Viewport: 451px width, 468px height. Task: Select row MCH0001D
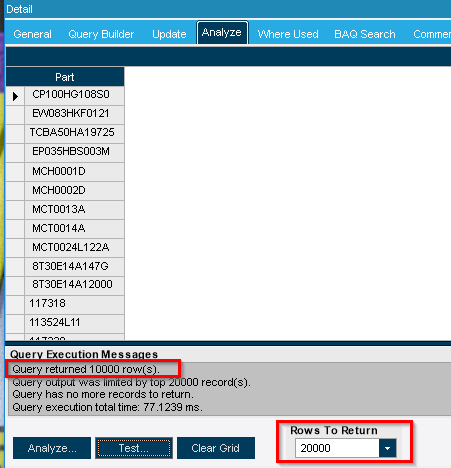point(74,171)
